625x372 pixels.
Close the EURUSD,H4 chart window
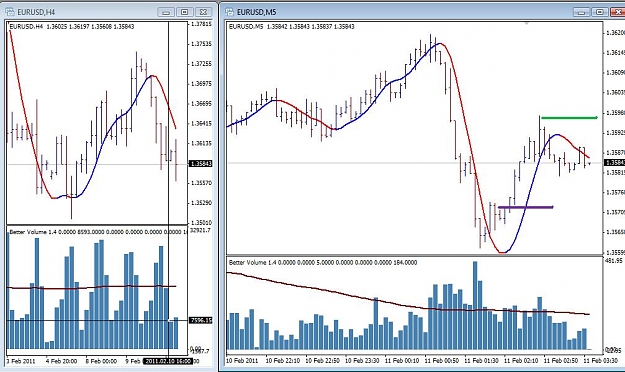(203, 12)
